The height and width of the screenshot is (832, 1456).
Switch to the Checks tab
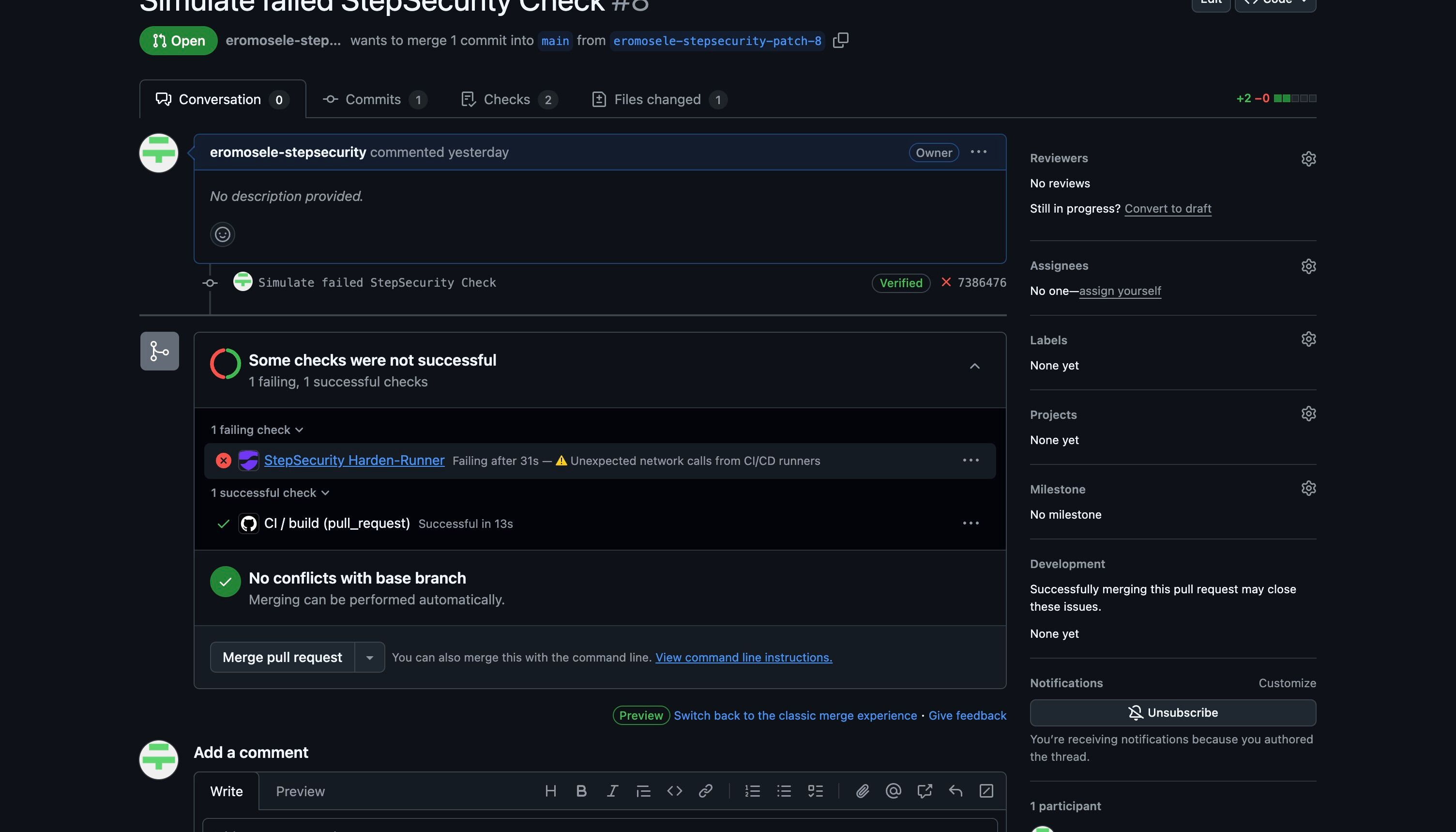point(509,99)
